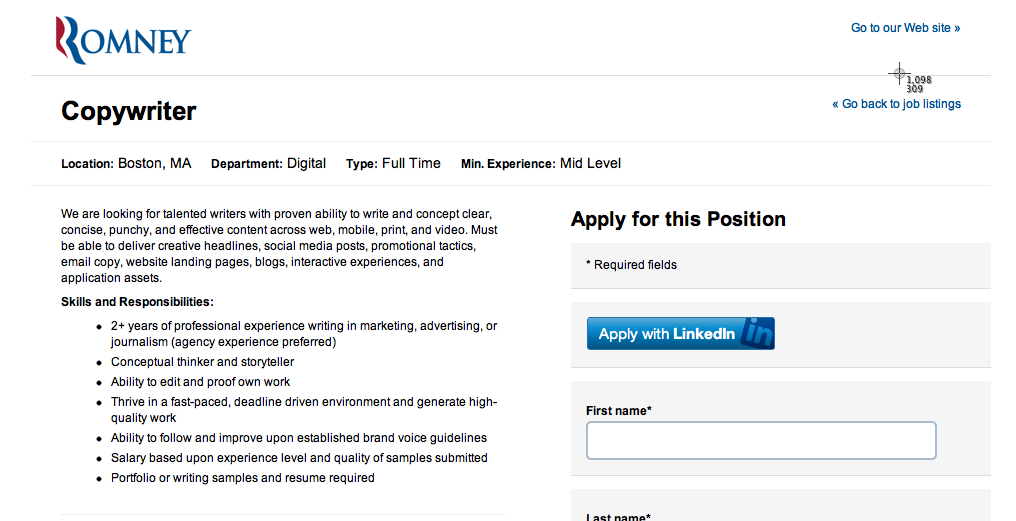Open the 'Go to our Web site' link
1016x521 pixels.
point(905,28)
